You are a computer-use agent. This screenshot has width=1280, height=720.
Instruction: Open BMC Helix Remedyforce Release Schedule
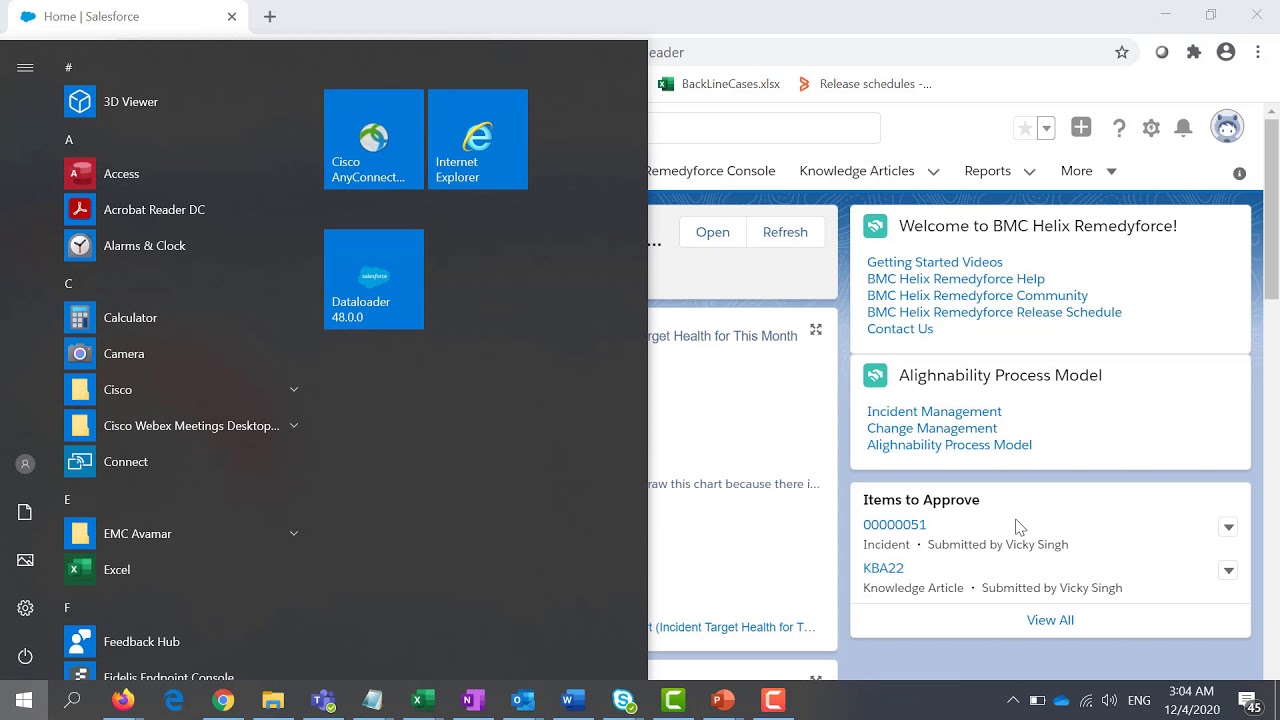pyautogui.click(x=994, y=312)
